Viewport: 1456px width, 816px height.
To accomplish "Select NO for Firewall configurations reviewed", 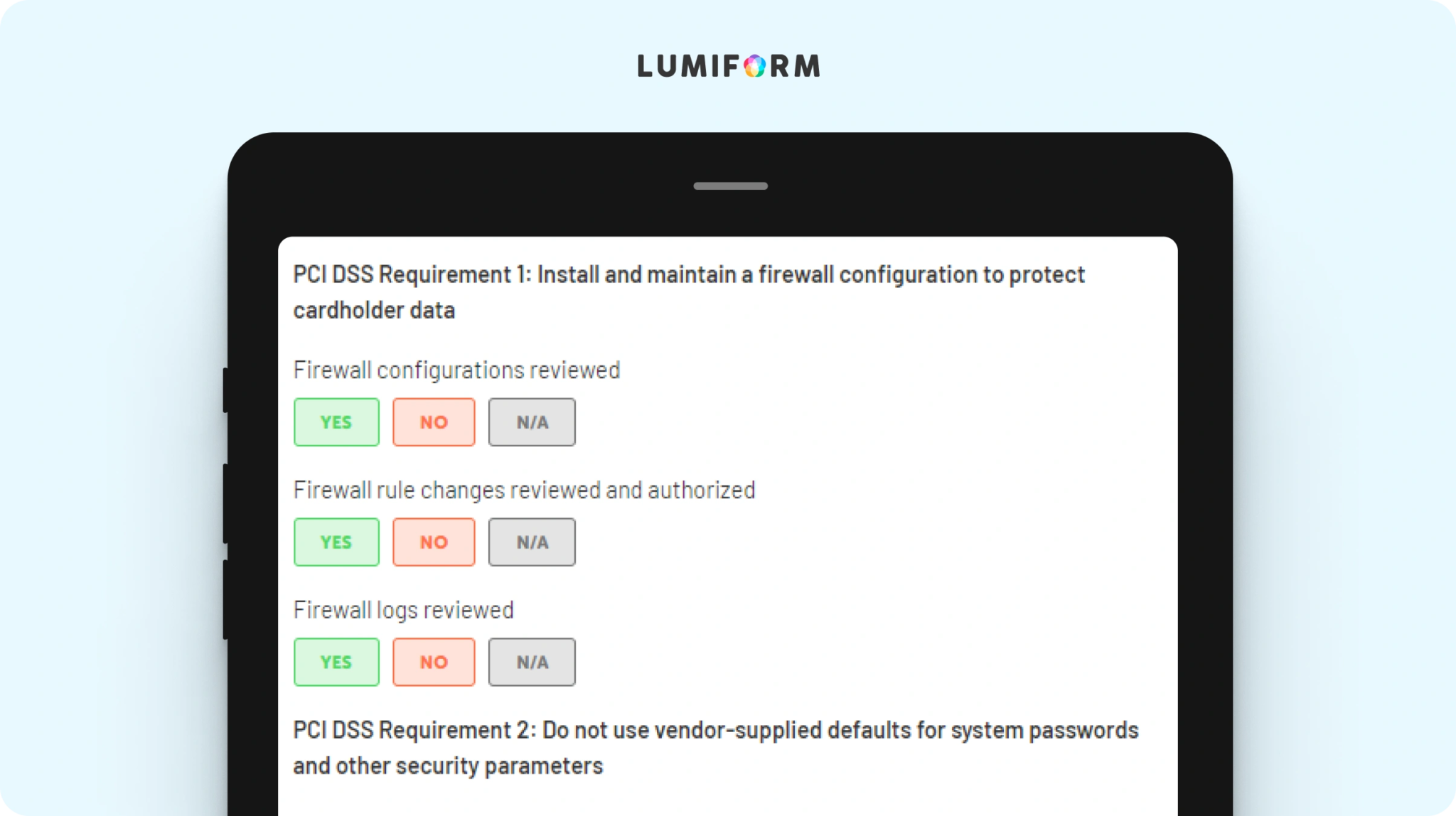I will [x=434, y=422].
